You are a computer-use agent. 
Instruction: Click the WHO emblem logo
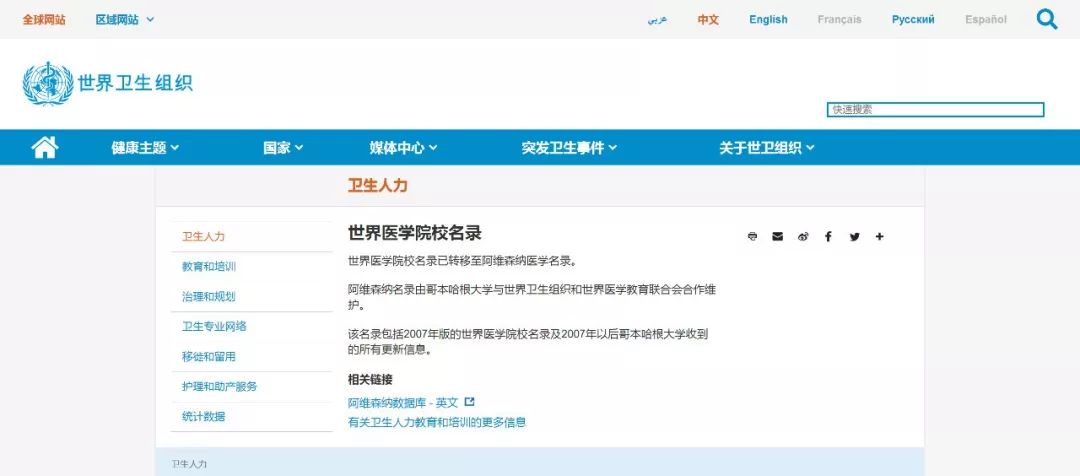point(48,83)
